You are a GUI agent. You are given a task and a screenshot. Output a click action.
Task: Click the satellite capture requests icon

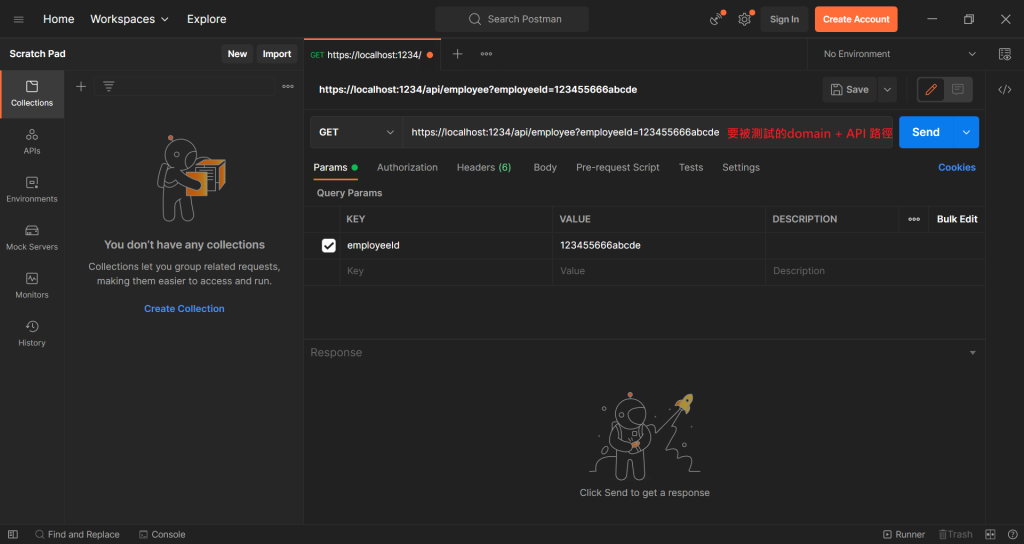[x=716, y=19]
